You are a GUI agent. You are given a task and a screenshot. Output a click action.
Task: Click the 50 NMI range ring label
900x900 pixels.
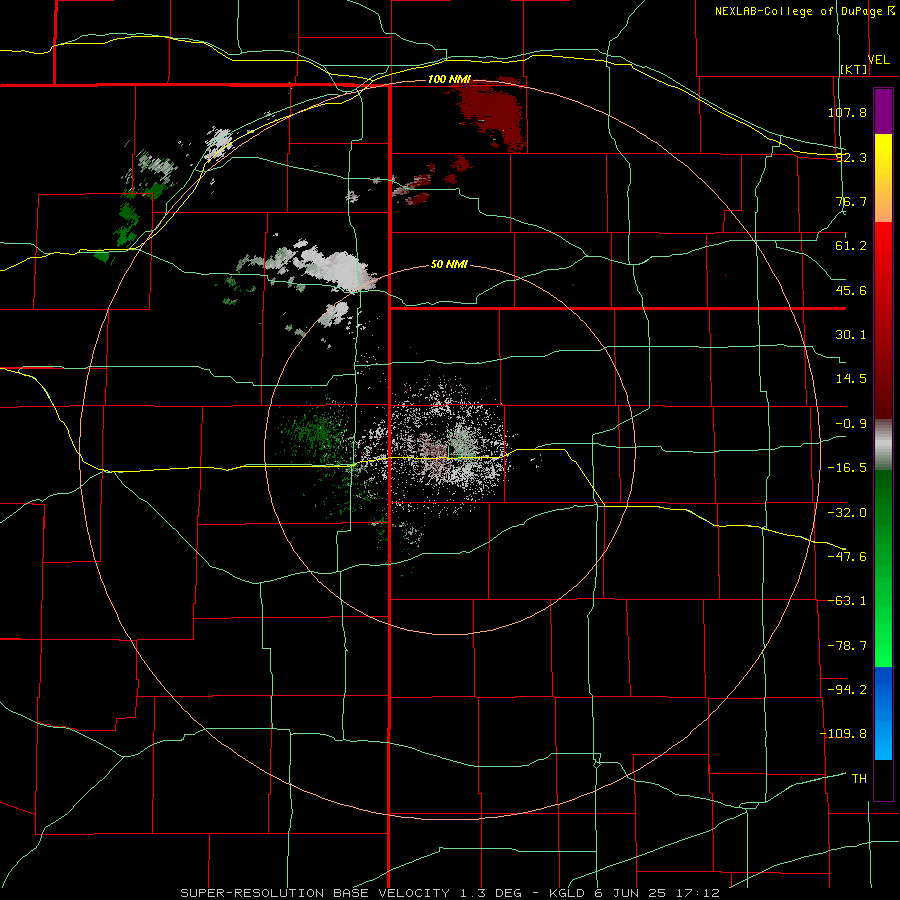coord(449,264)
